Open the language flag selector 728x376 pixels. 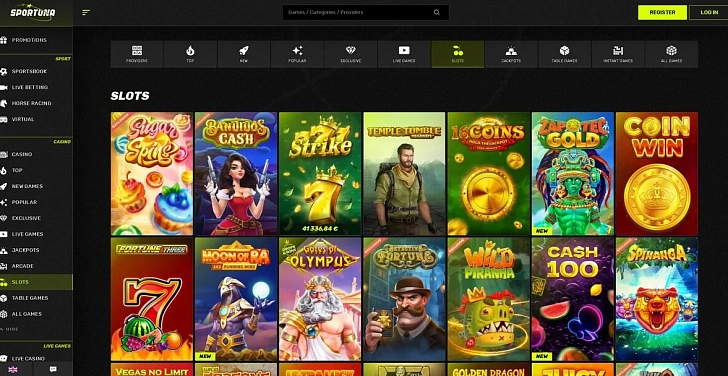click(x=13, y=370)
